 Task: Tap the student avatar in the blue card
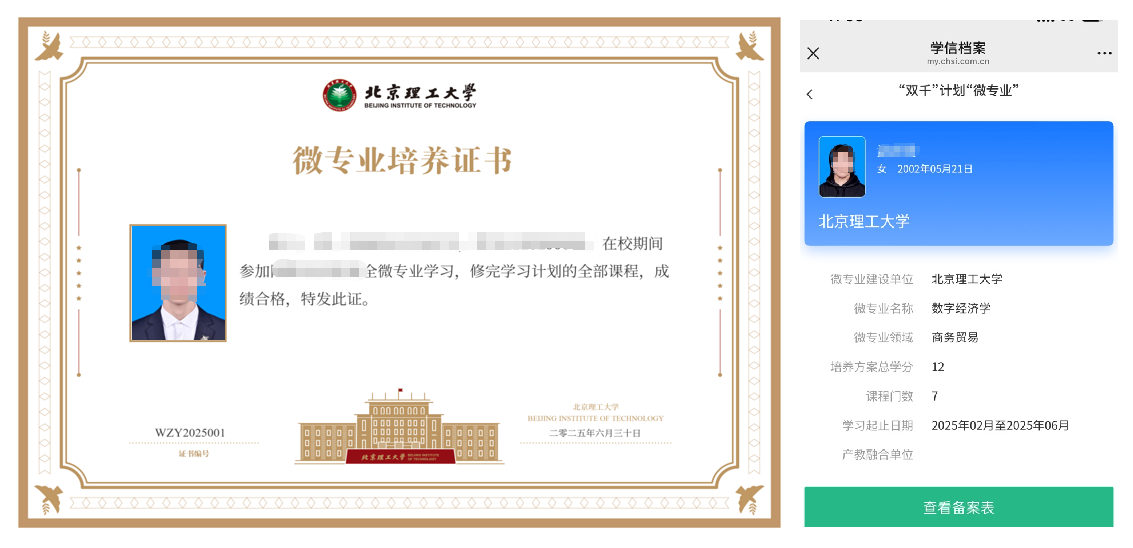point(842,166)
